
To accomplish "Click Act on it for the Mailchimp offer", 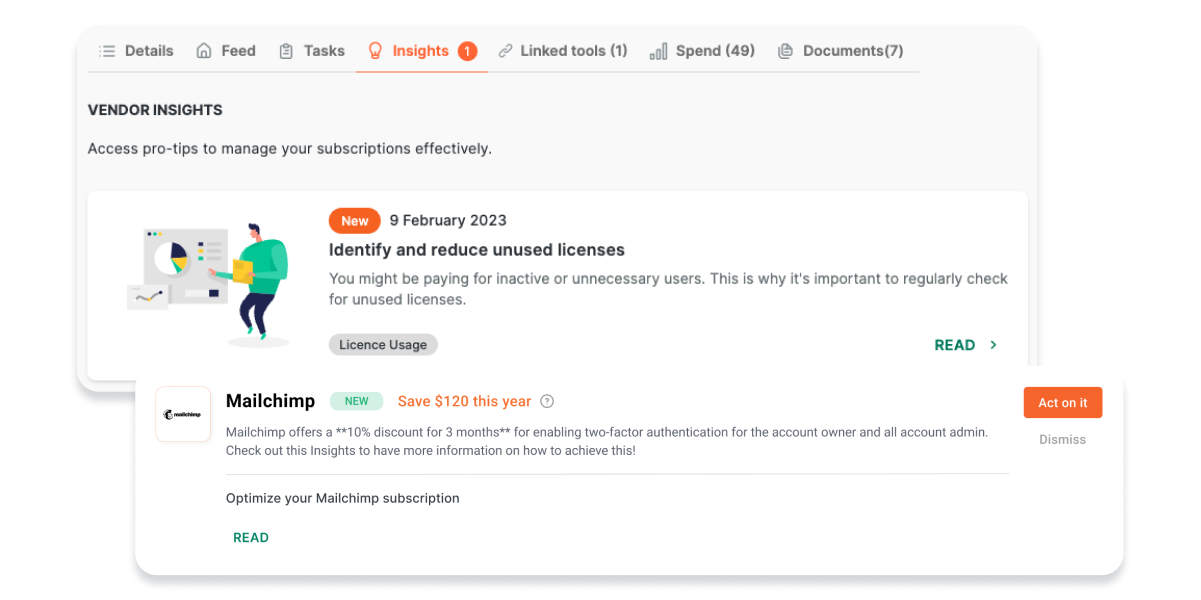I will pos(1062,402).
